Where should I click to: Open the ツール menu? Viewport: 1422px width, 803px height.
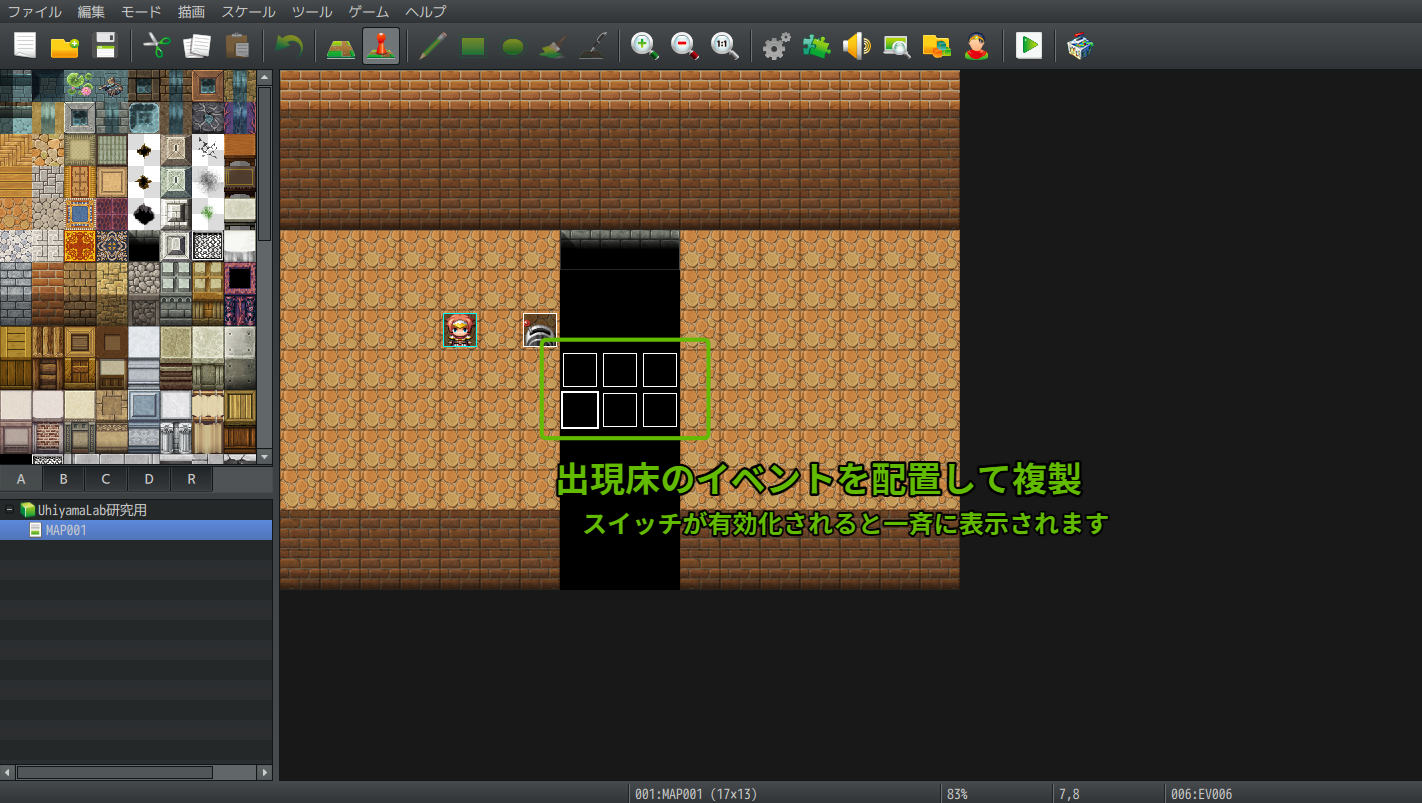coord(312,12)
